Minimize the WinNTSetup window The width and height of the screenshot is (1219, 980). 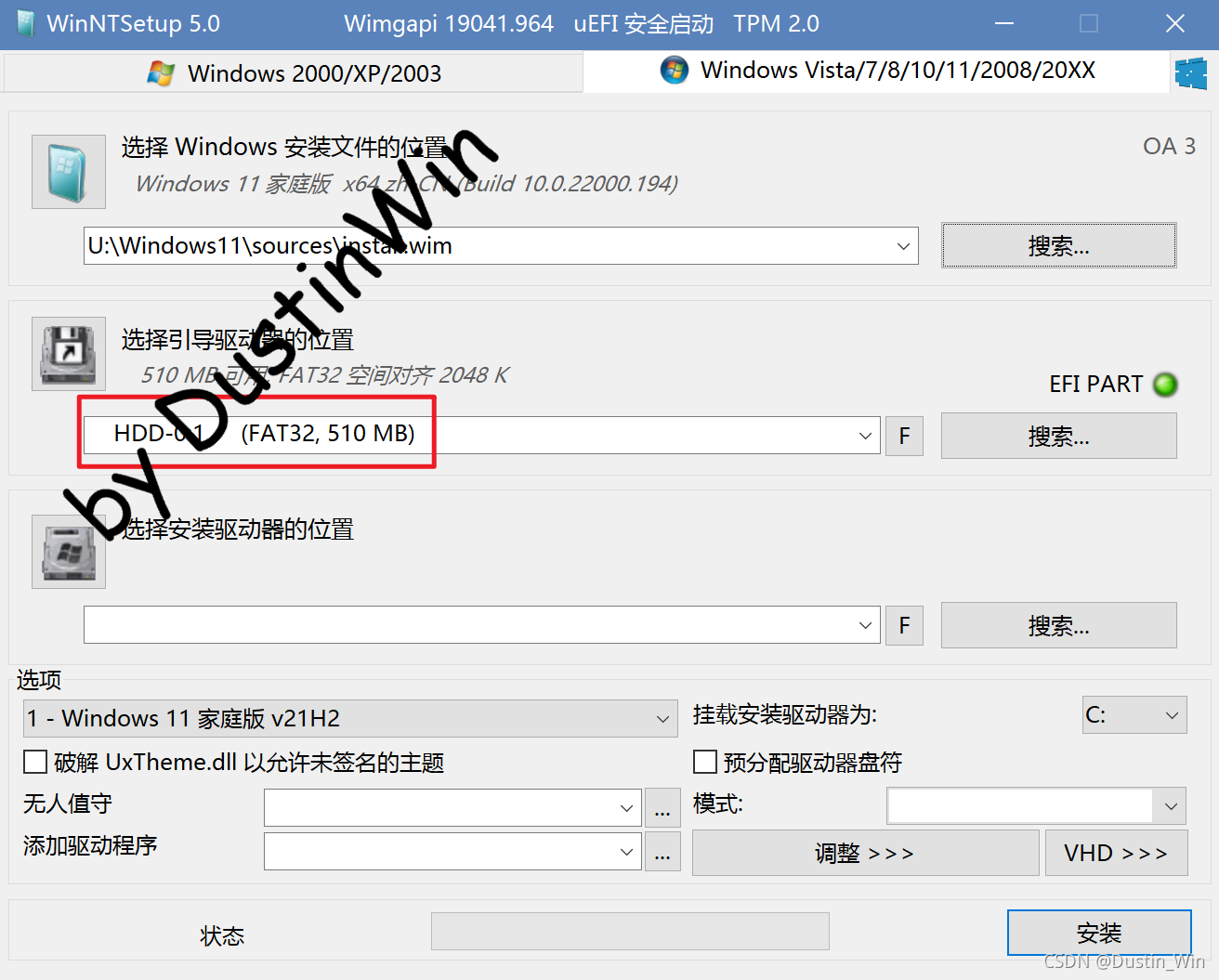1003,24
